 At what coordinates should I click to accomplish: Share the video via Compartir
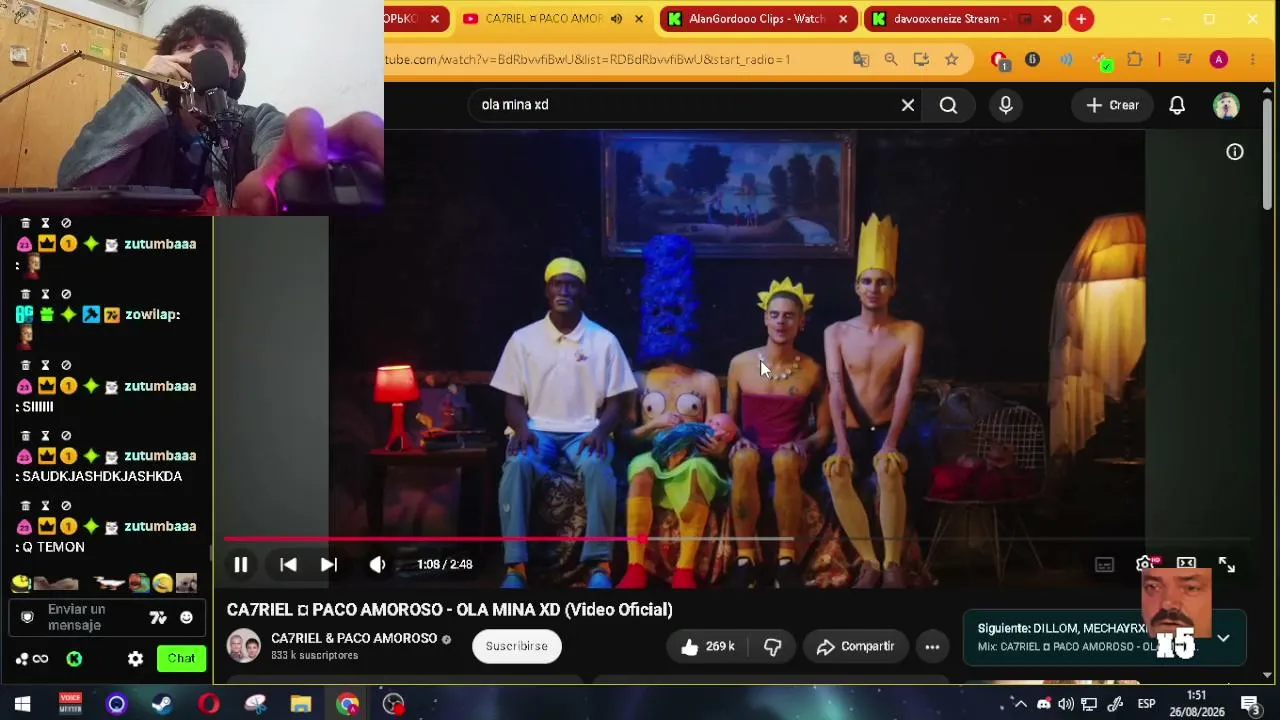click(x=856, y=647)
